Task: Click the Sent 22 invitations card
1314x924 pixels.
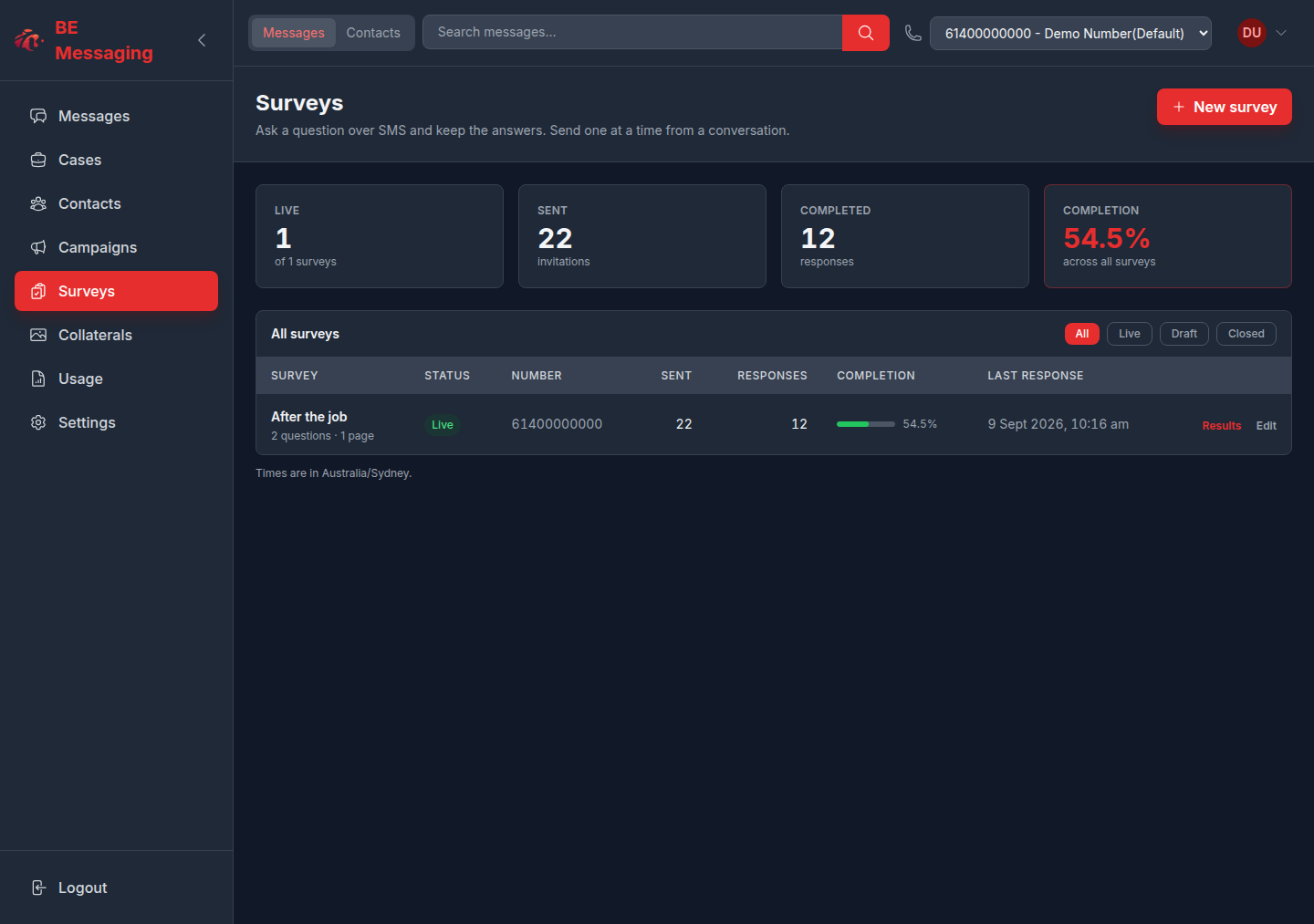Action: (642, 236)
